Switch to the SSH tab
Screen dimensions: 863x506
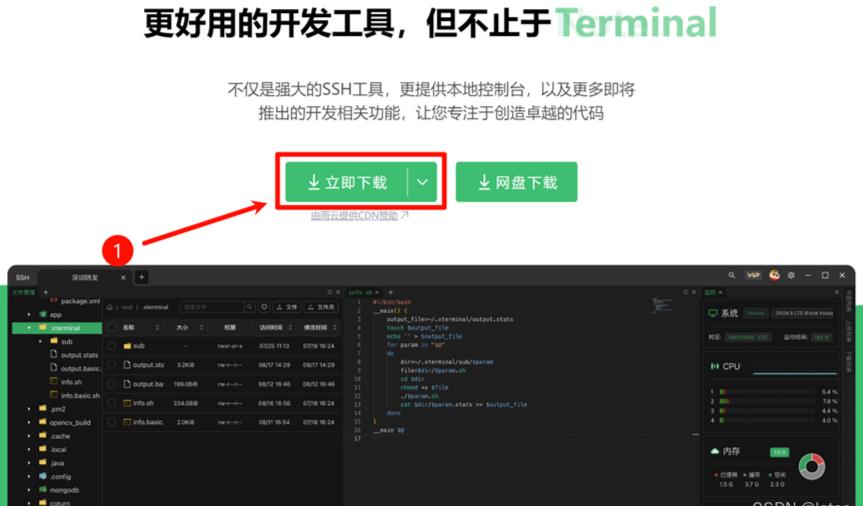pyautogui.click(x=22, y=277)
